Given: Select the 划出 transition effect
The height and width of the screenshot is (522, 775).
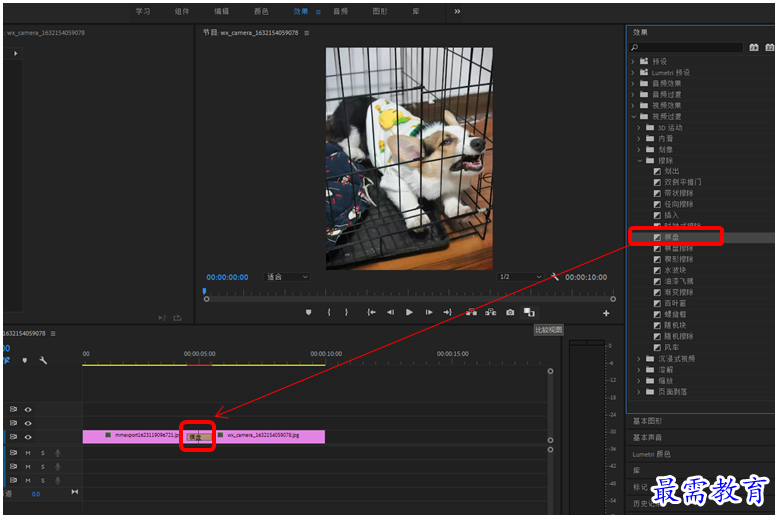Looking at the screenshot, I should point(671,171).
